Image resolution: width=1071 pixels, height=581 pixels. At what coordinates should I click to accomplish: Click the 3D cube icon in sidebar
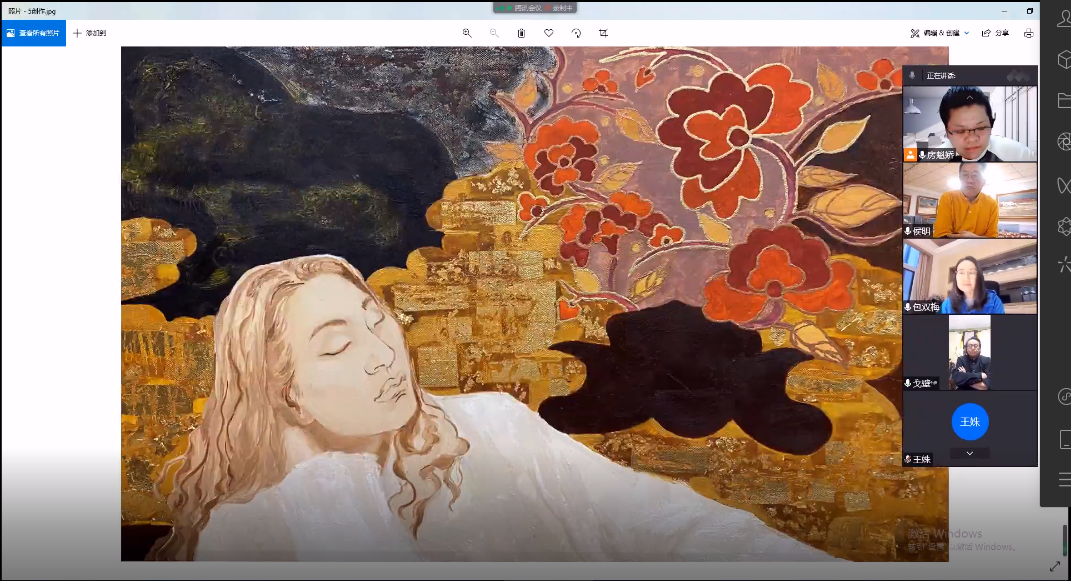(1063, 60)
